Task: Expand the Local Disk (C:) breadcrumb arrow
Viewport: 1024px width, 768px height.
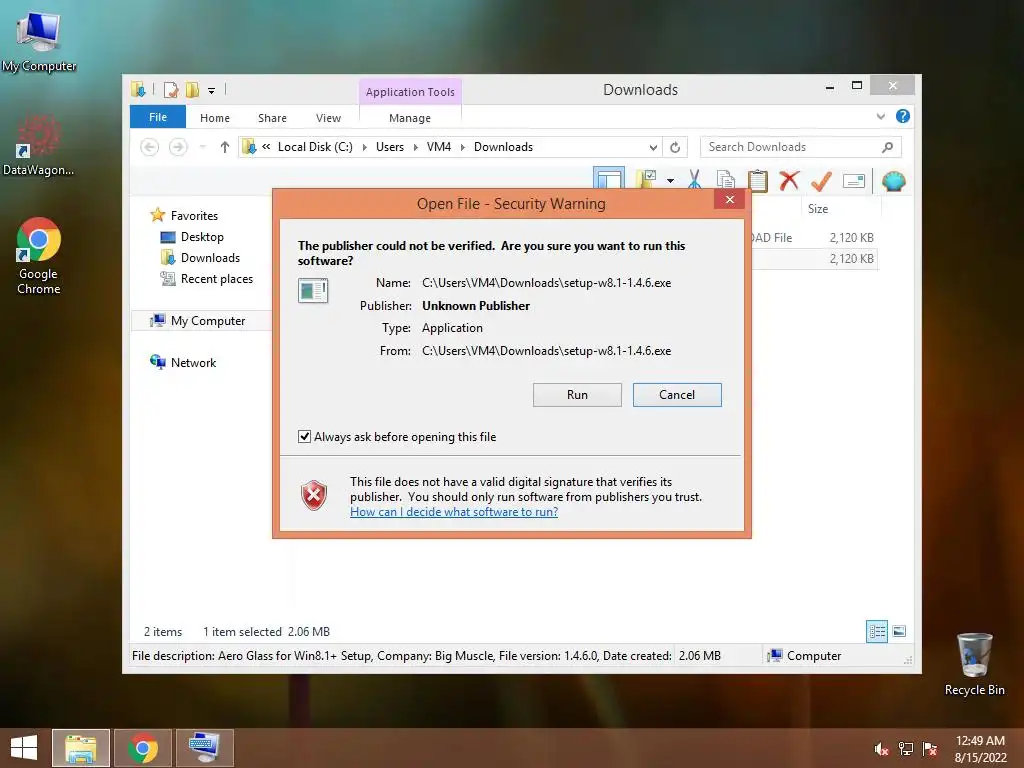Action: click(364, 148)
